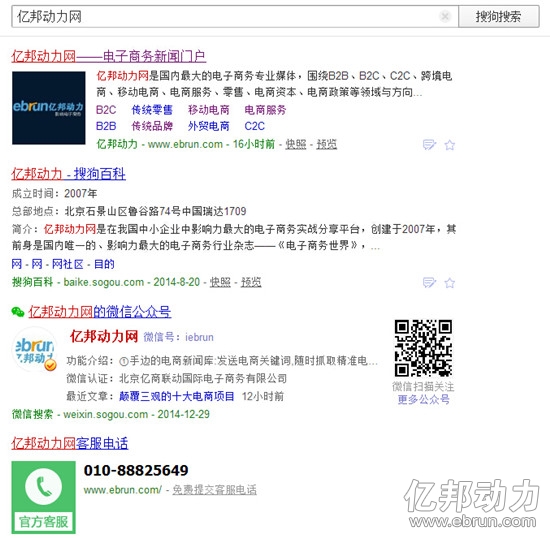Screen dimensions: 550x538
Task: Click the comment icon on the ebrun.com result
Action: tap(429, 144)
